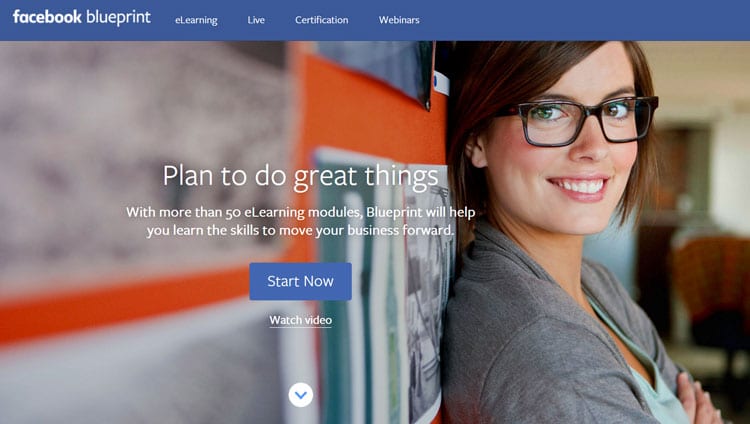Click the "With more than 50 eLearning modules" paragraph
The image size is (750, 424).
(300, 221)
